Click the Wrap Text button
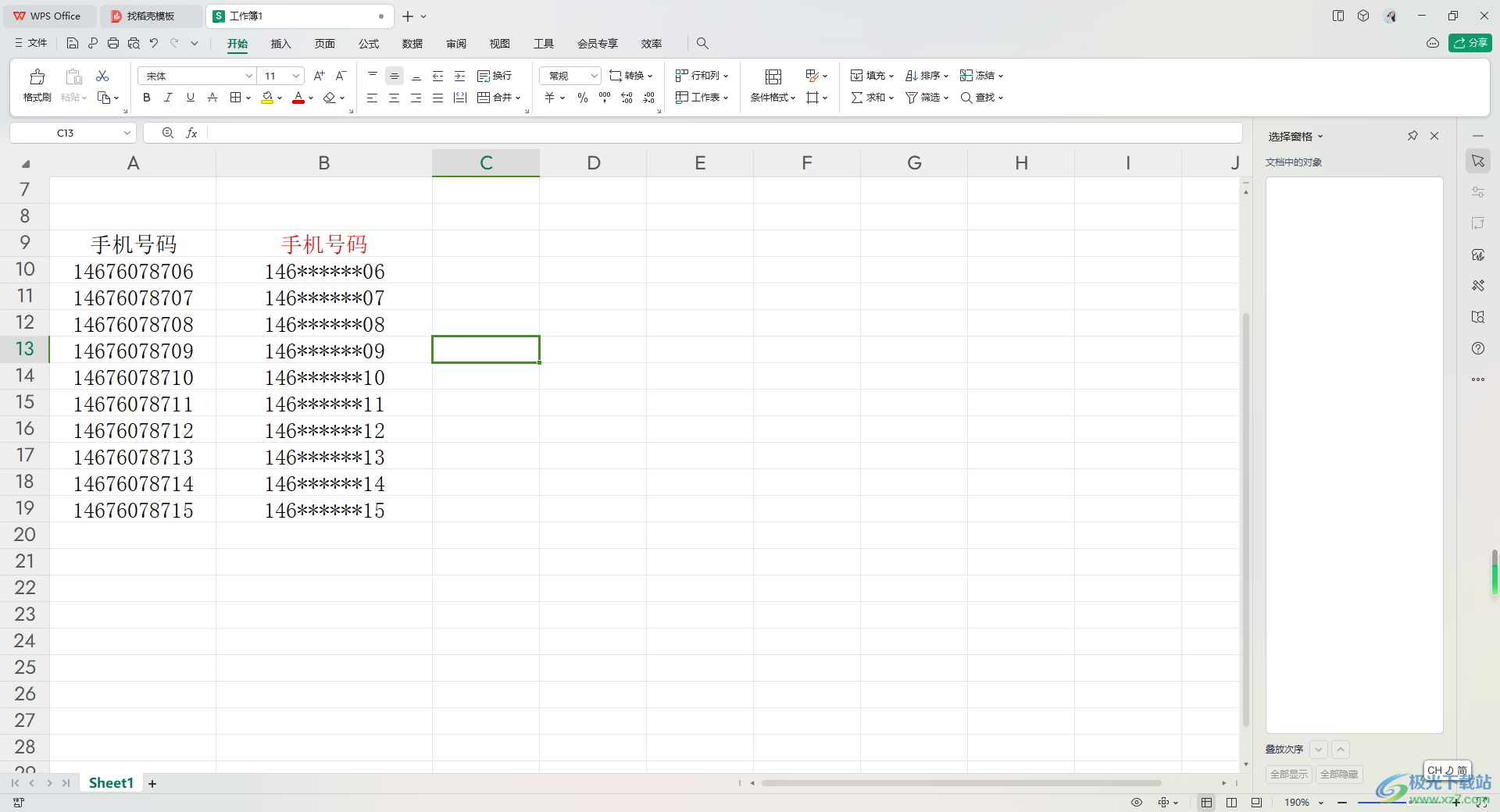Viewport: 1500px width, 812px height. tap(495, 76)
